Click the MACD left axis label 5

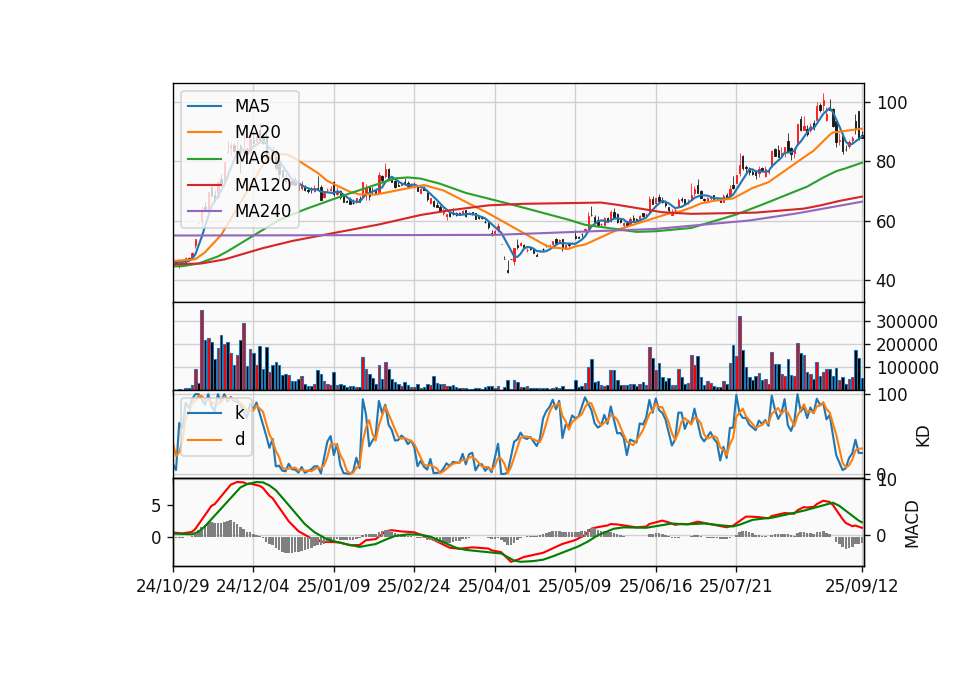pyautogui.click(x=156, y=506)
